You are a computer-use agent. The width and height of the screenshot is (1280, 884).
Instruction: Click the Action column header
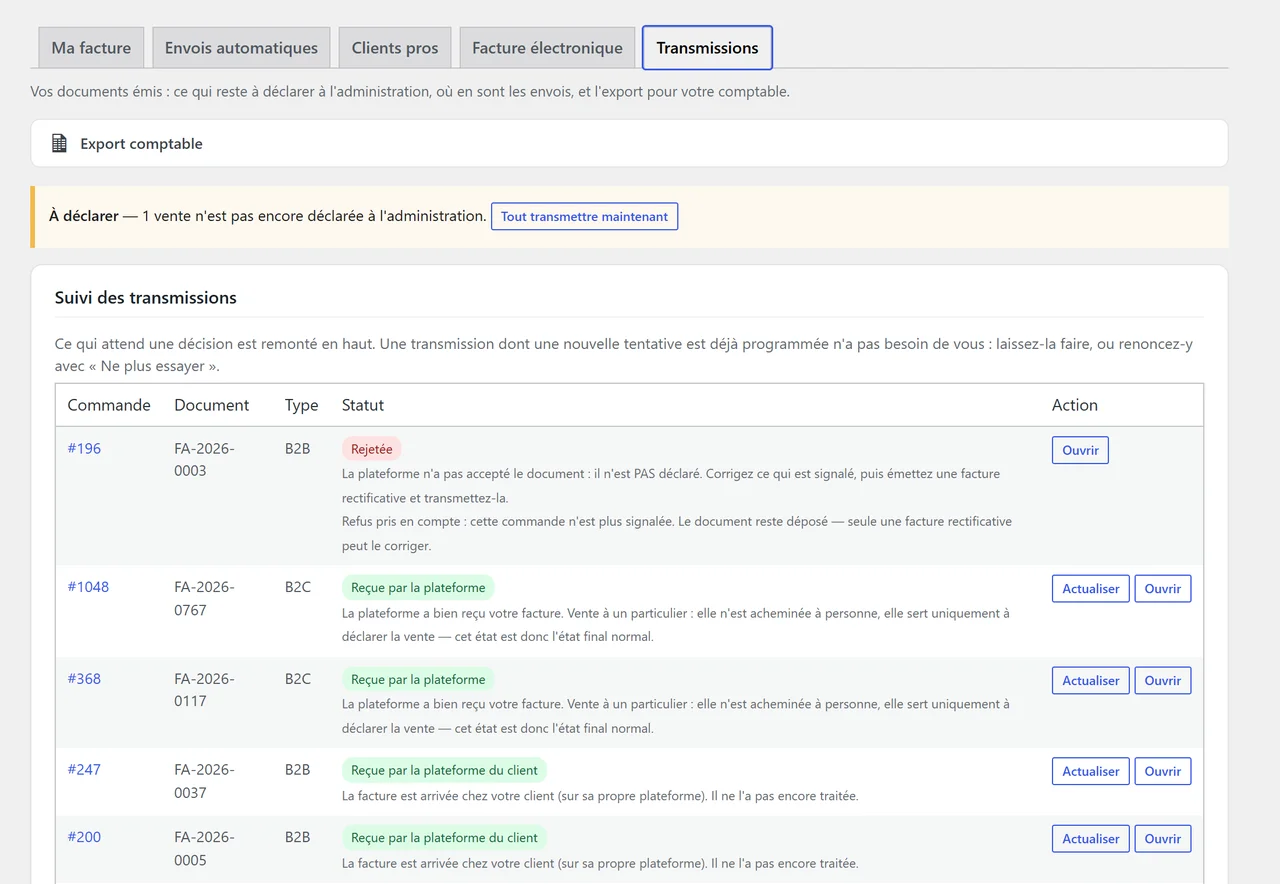pos(1075,405)
